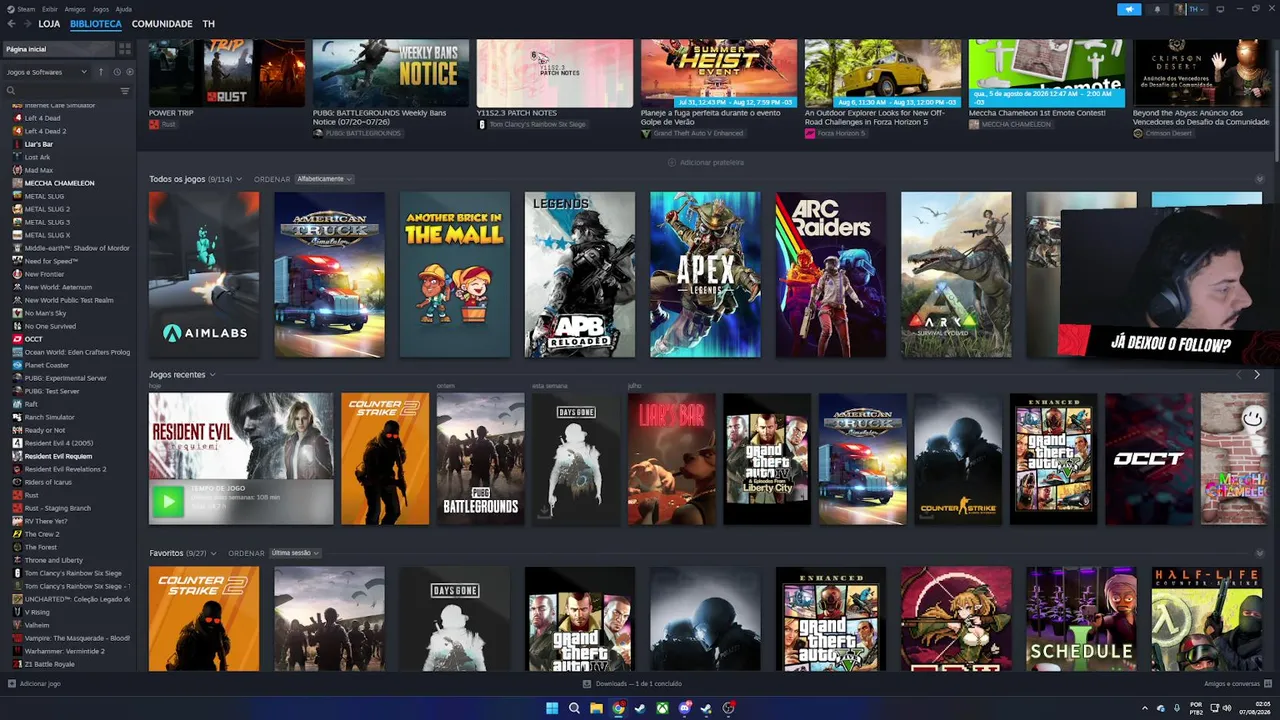Viewport: 1280px width, 720px height.
Task: Go back with the left arrow
Action: [x=12, y=24]
